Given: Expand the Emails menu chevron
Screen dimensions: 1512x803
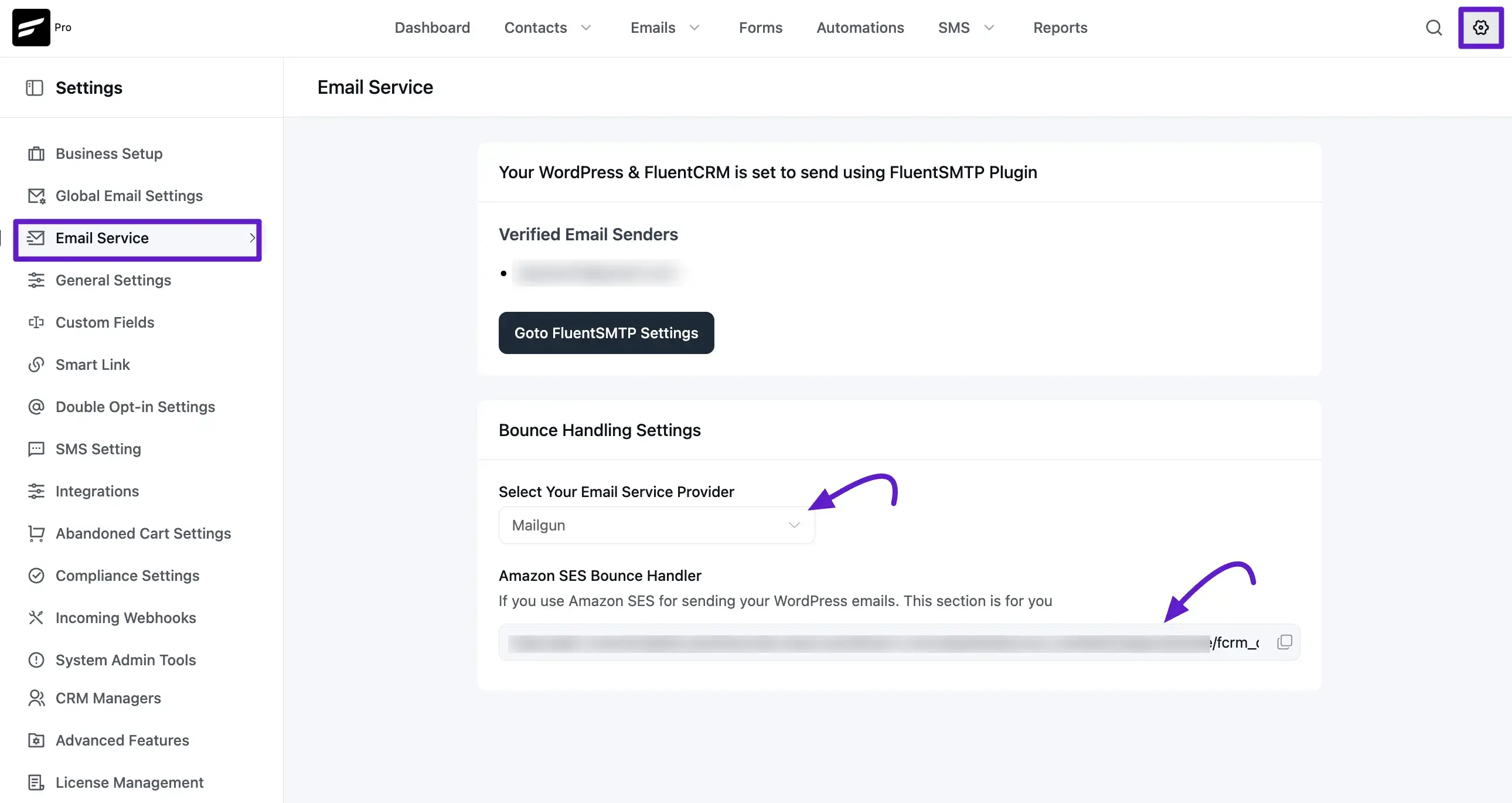Looking at the screenshot, I should (694, 28).
